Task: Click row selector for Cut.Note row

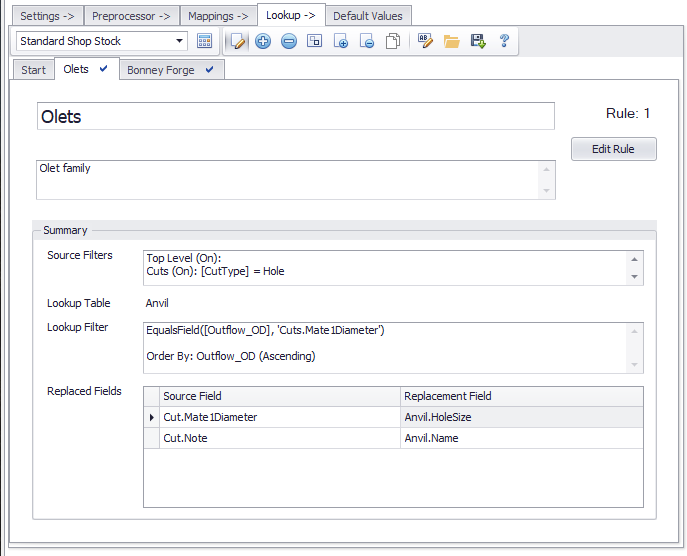Action: (x=152, y=438)
